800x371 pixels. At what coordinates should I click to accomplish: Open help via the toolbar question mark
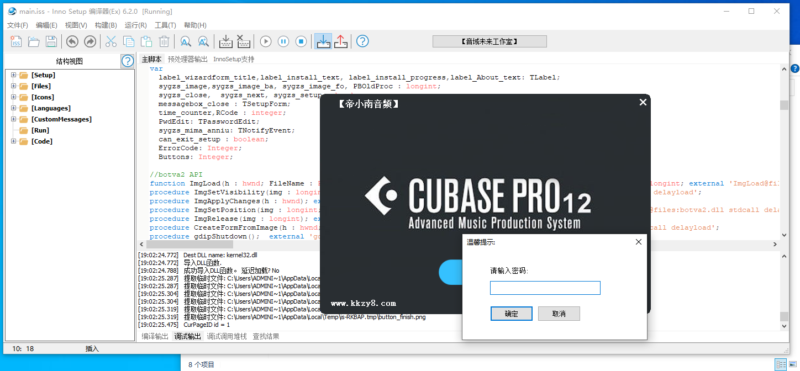click(362, 41)
